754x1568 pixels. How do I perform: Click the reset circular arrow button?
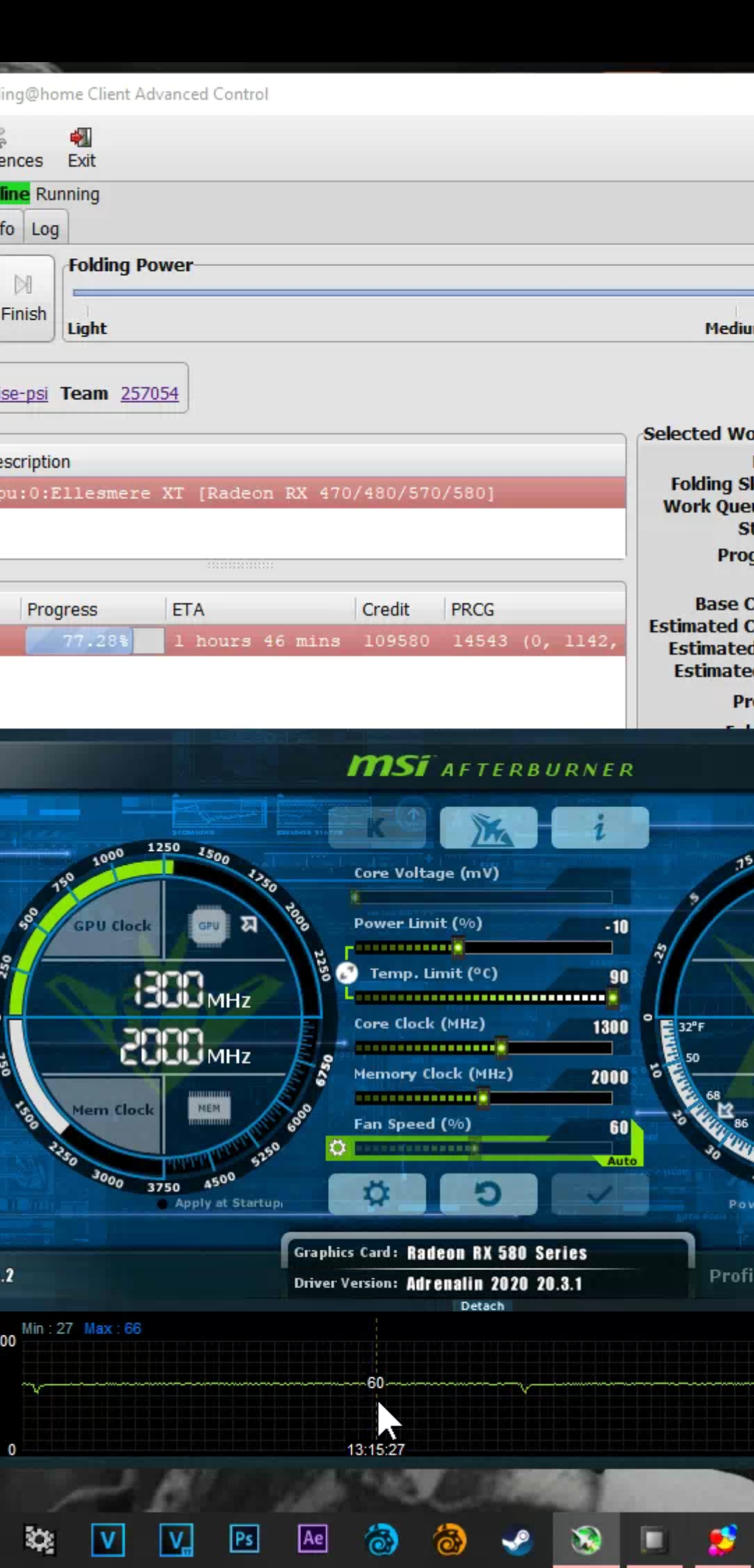[489, 1194]
